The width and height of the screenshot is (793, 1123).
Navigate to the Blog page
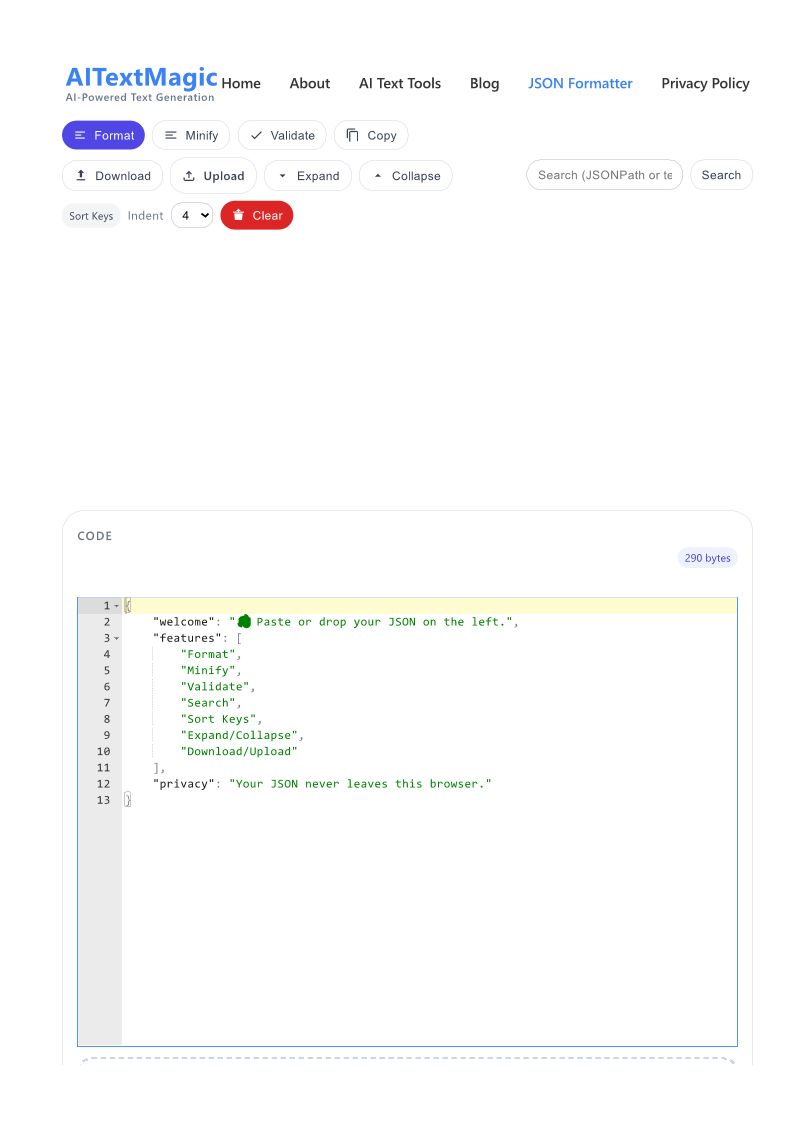(x=484, y=84)
